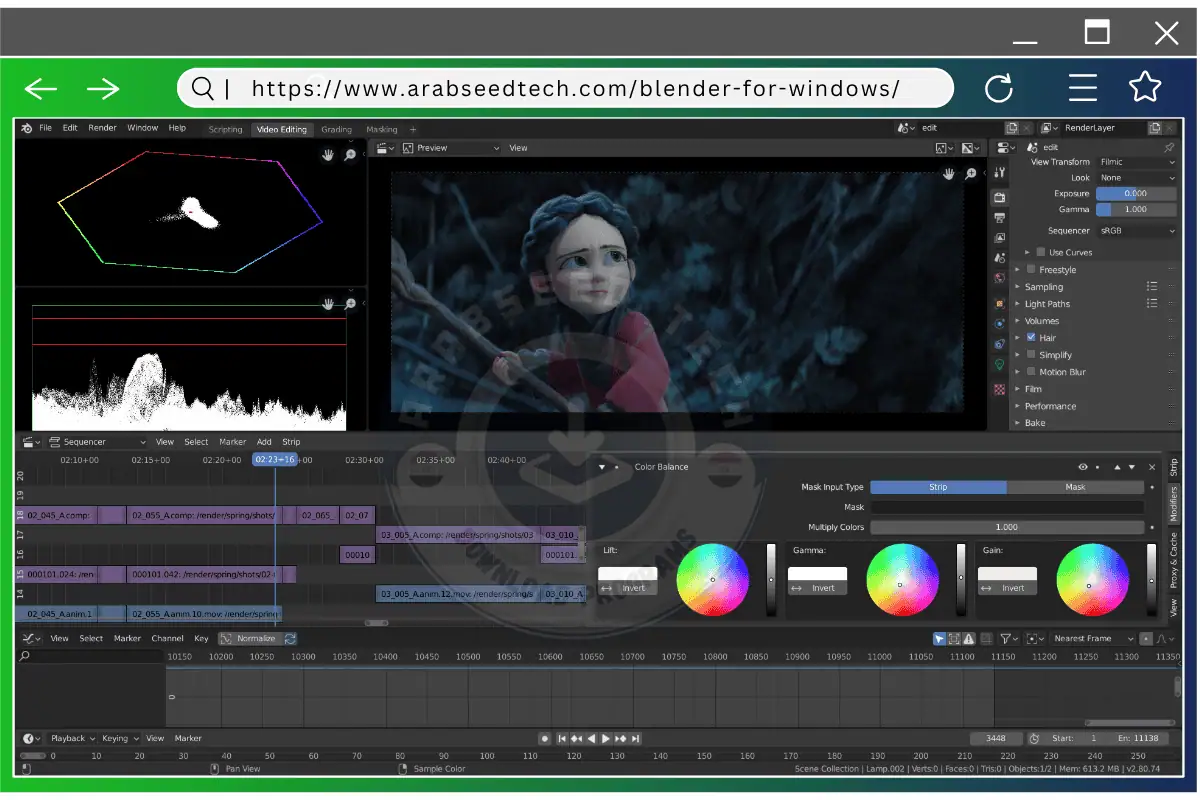
Task: Click the zoom magnifier in the preview
Action: (970, 174)
